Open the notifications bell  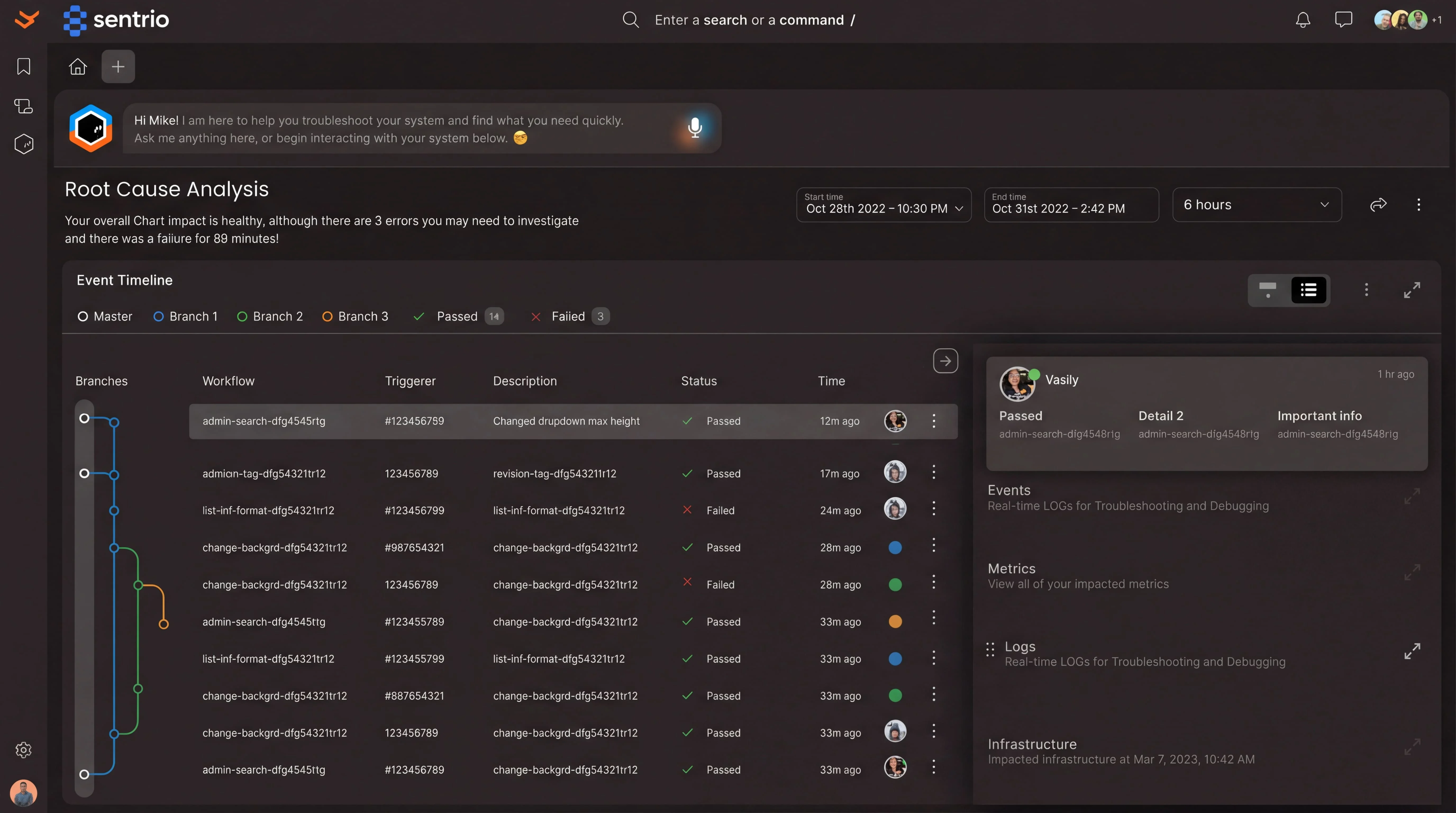pos(1303,20)
